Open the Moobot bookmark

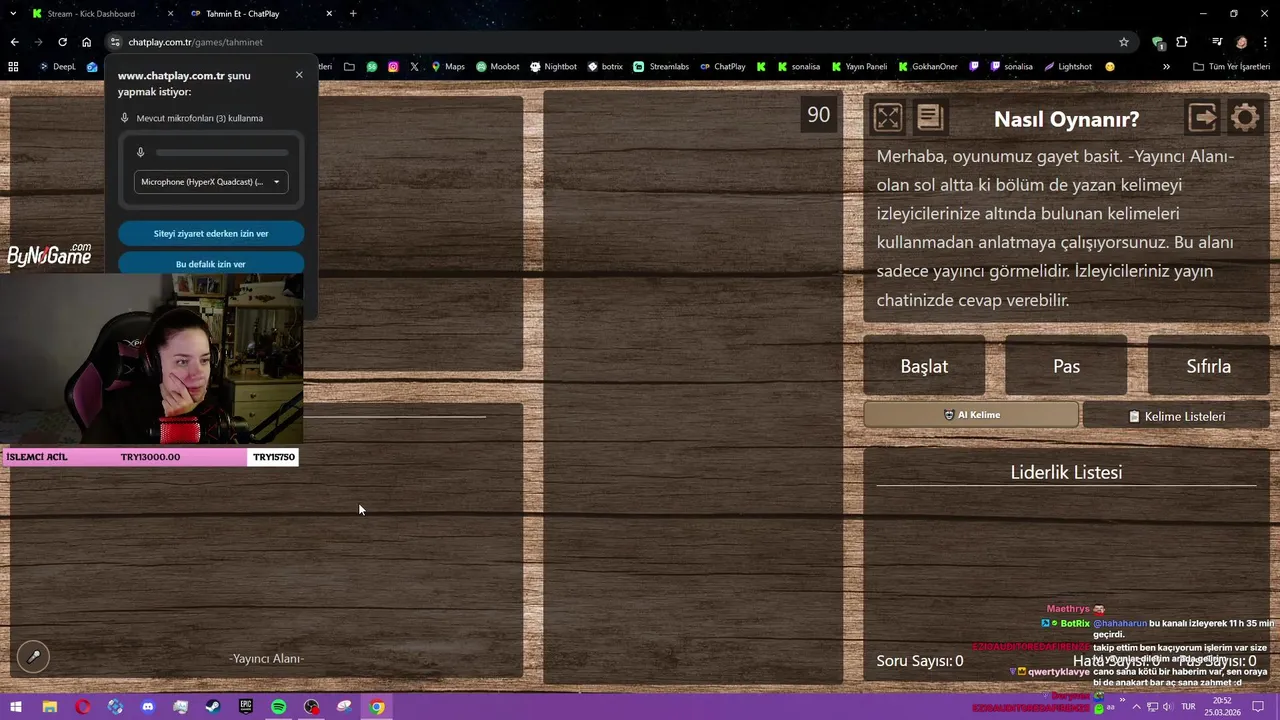click(x=497, y=67)
